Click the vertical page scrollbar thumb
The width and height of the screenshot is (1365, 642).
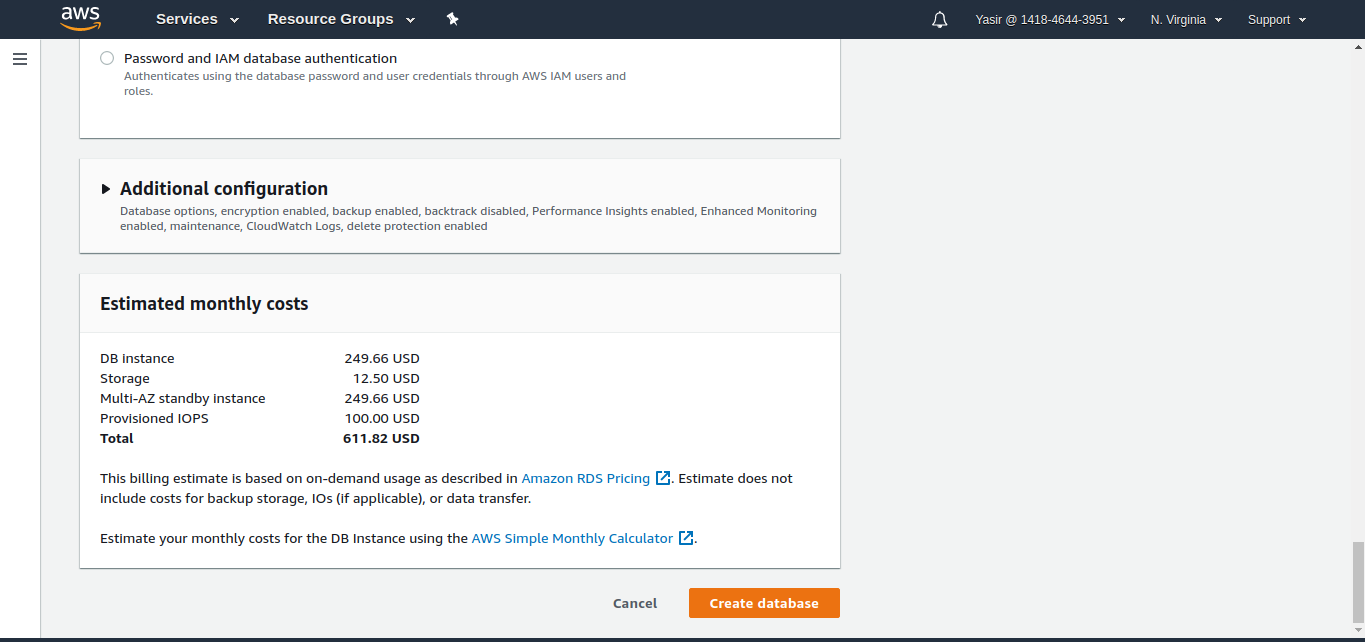point(1357,582)
